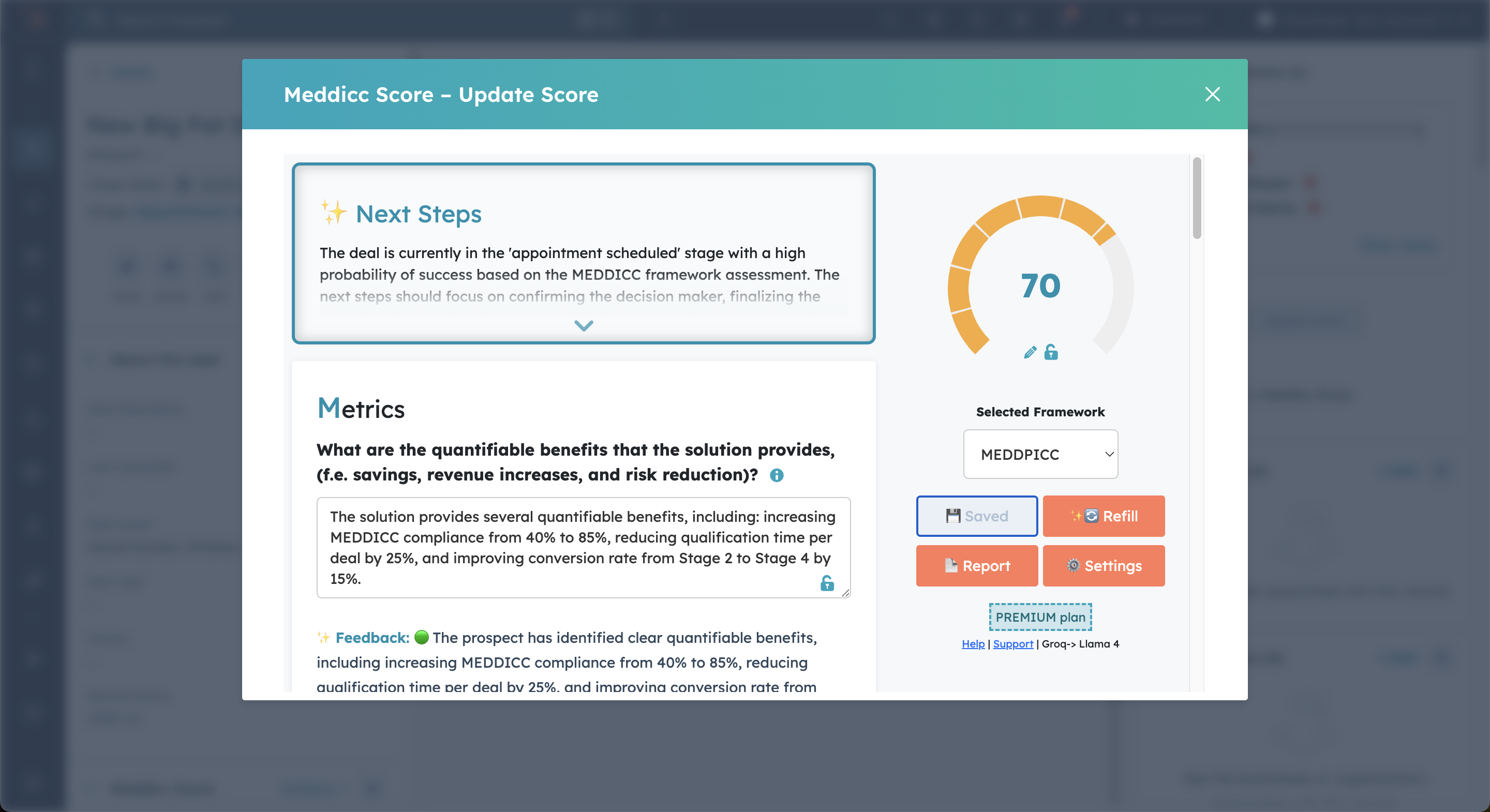Open the Settings button
1490x812 pixels.
(x=1103, y=566)
